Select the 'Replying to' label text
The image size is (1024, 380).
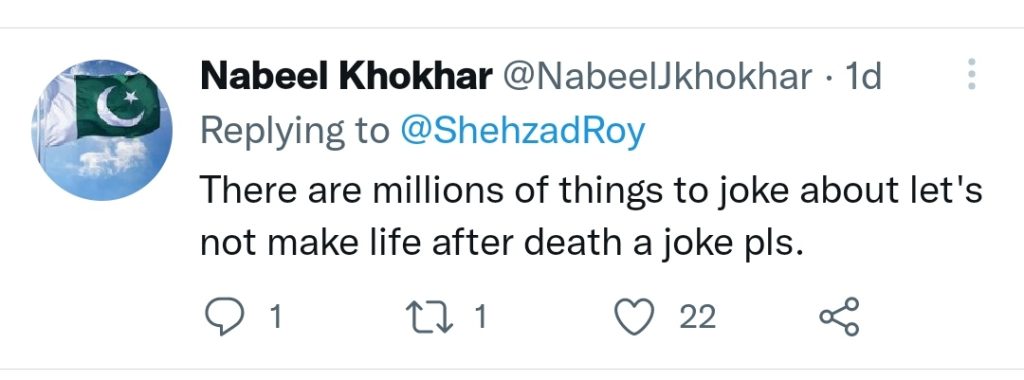295,132
